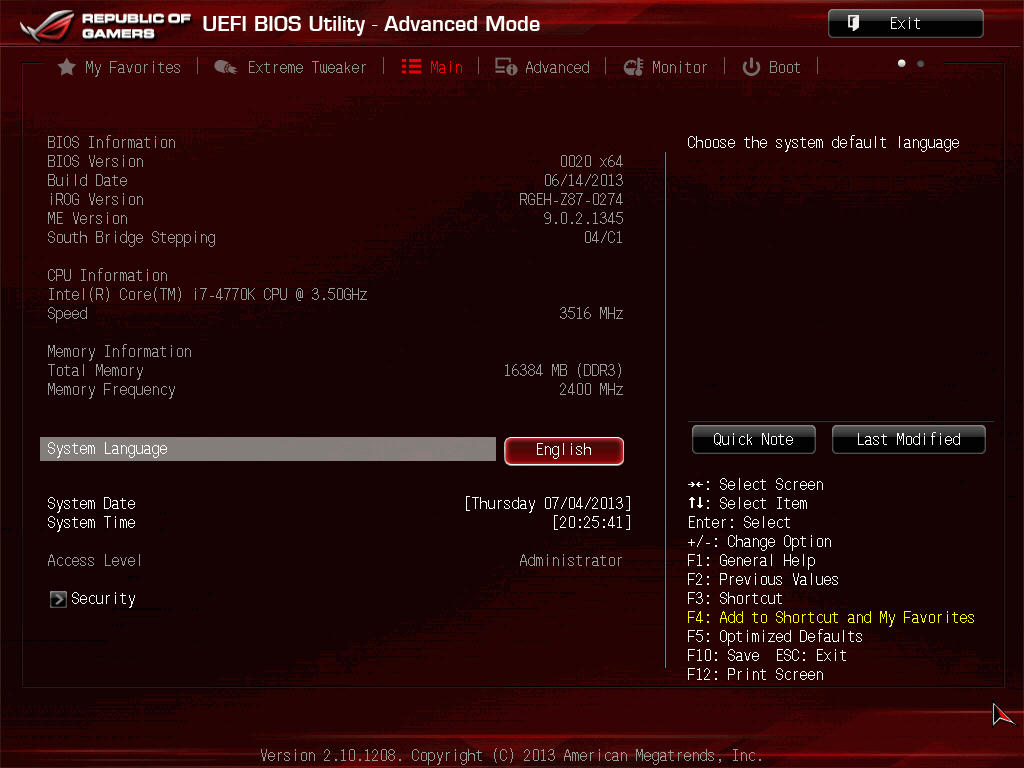The image size is (1024, 768).
Task: Click the CPU Information heading
Action: coord(108,276)
